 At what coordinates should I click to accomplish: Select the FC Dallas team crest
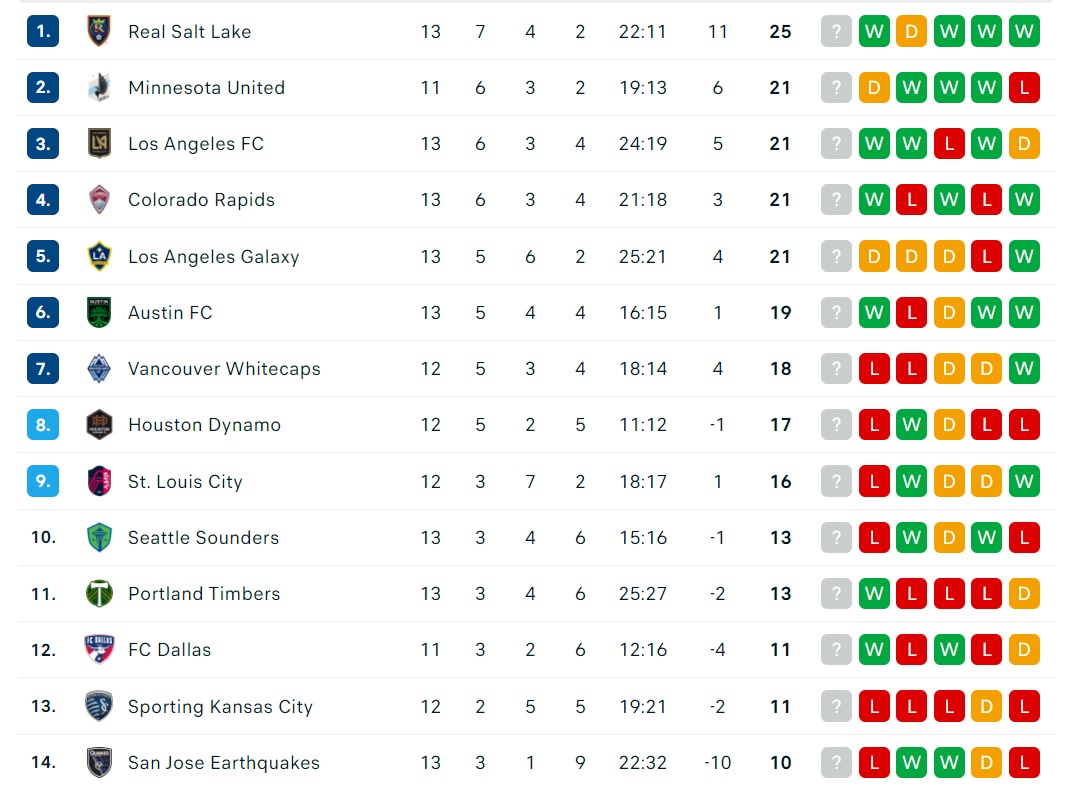pos(99,649)
